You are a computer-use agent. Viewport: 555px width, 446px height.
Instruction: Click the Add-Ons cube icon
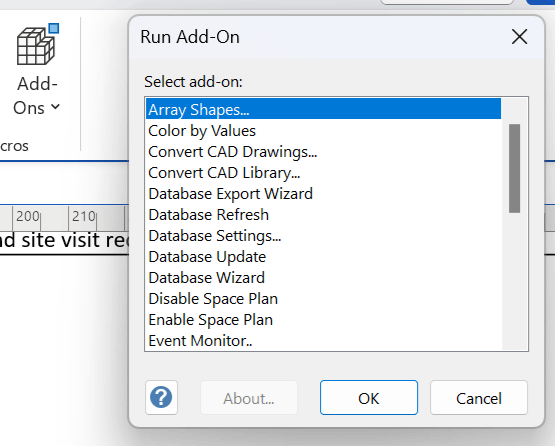point(38,44)
